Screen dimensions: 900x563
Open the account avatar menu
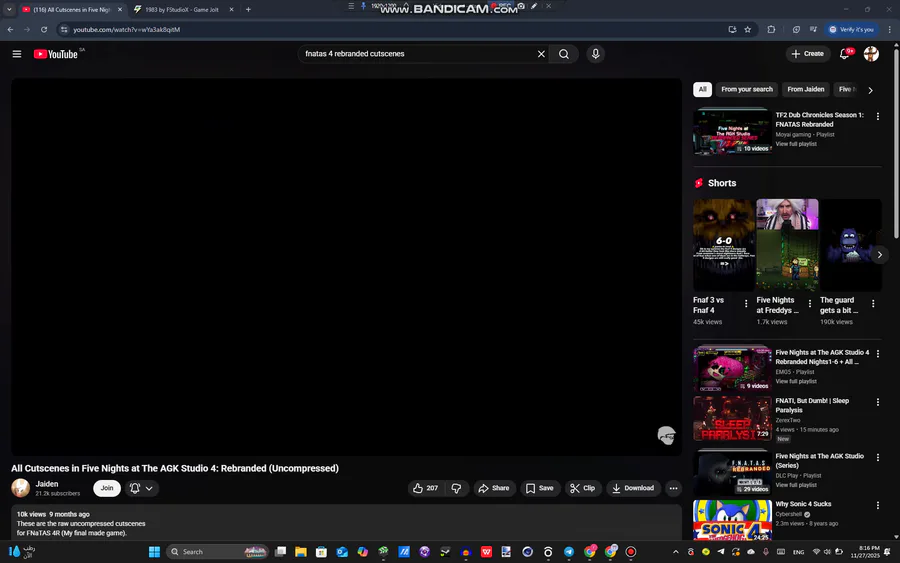(x=871, y=54)
